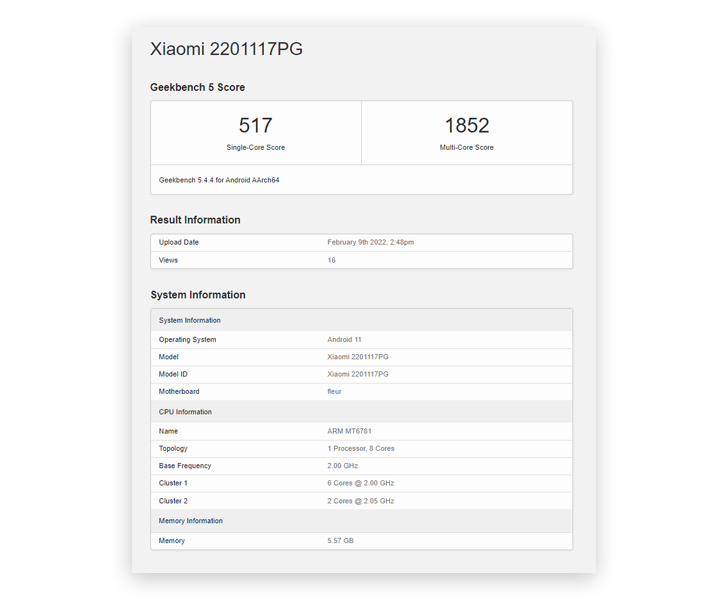Click the Model ID value in table

(x=358, y=374)
